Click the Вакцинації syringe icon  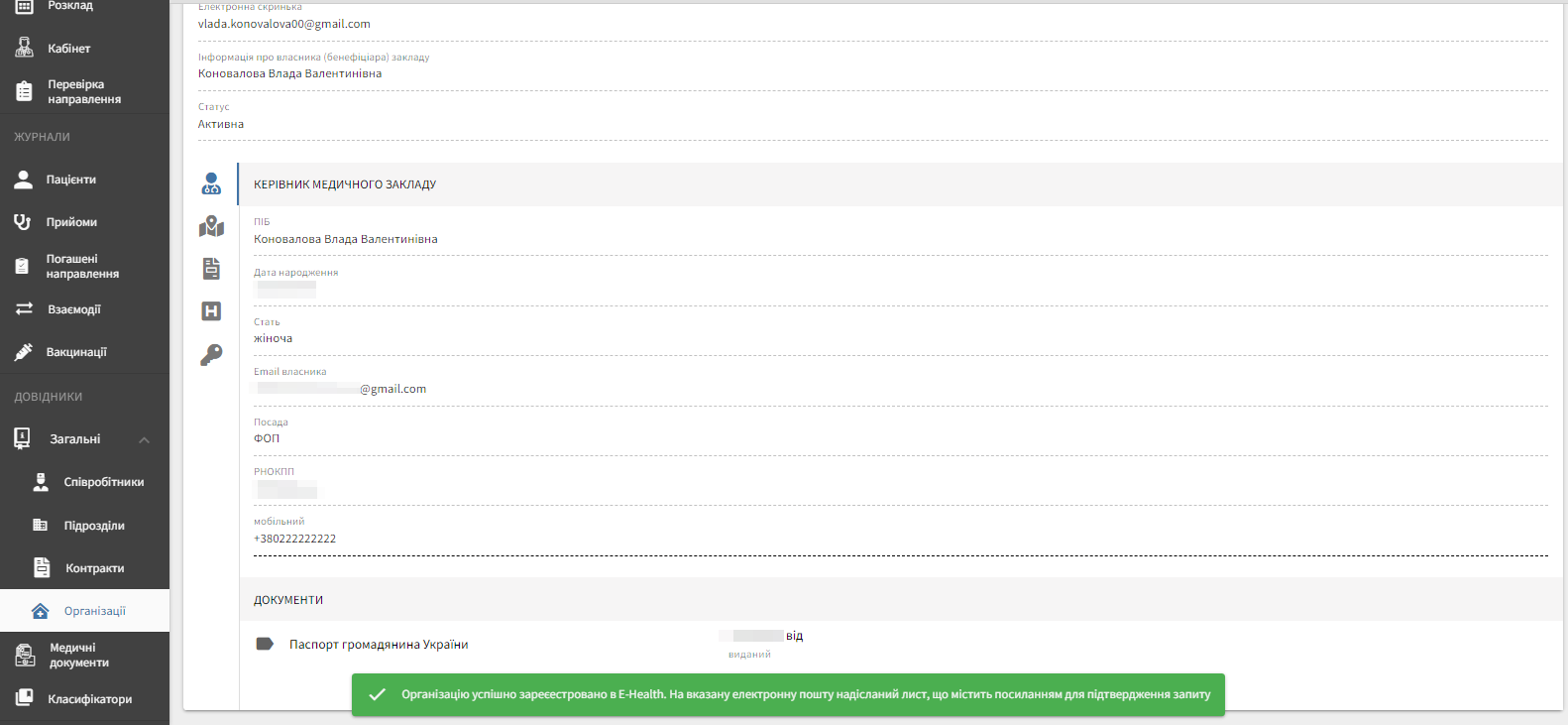[x=24, y=352]
